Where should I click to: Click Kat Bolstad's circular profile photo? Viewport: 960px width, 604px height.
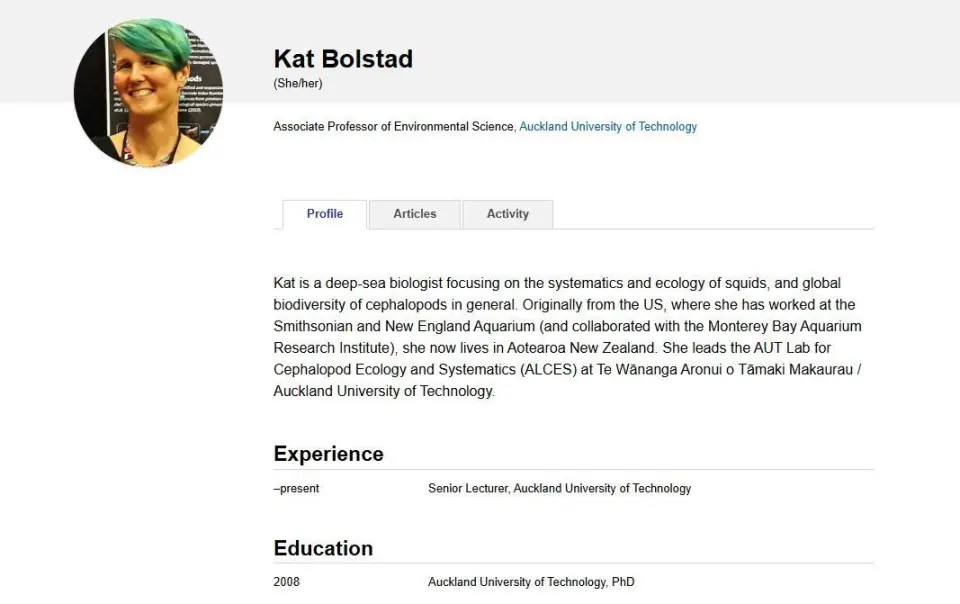click(149, 92)
